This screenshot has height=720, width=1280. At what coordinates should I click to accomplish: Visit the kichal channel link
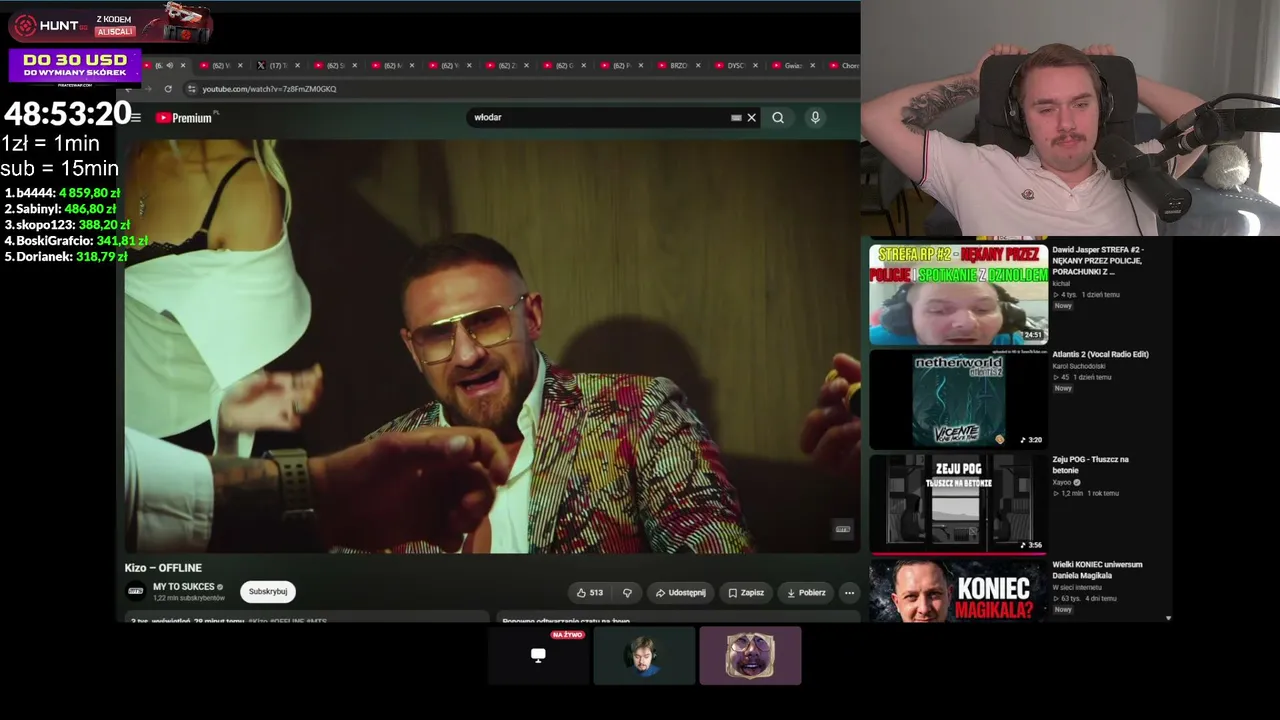tap(1061, 284)
